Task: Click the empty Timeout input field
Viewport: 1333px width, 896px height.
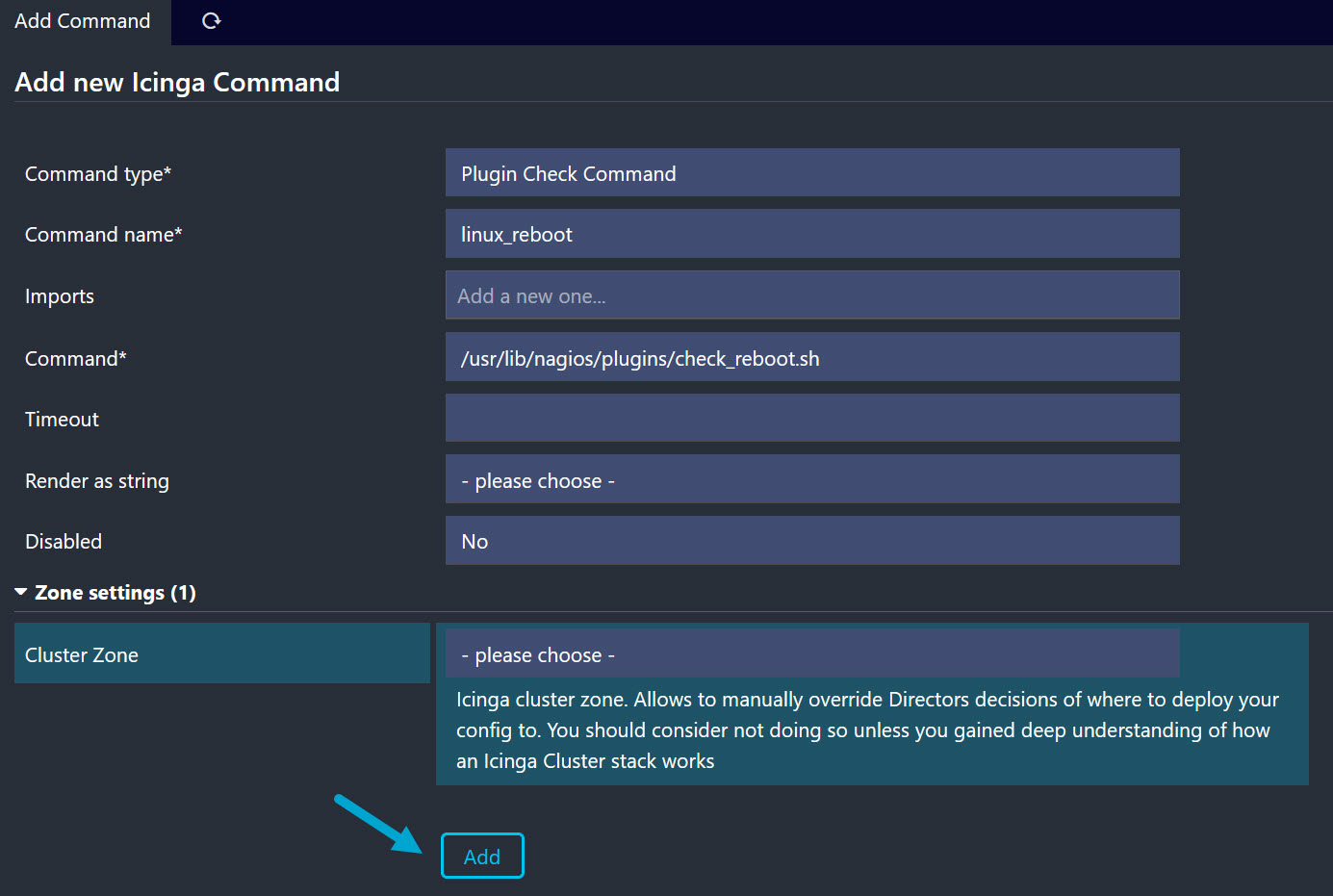Action: [811, 419]
